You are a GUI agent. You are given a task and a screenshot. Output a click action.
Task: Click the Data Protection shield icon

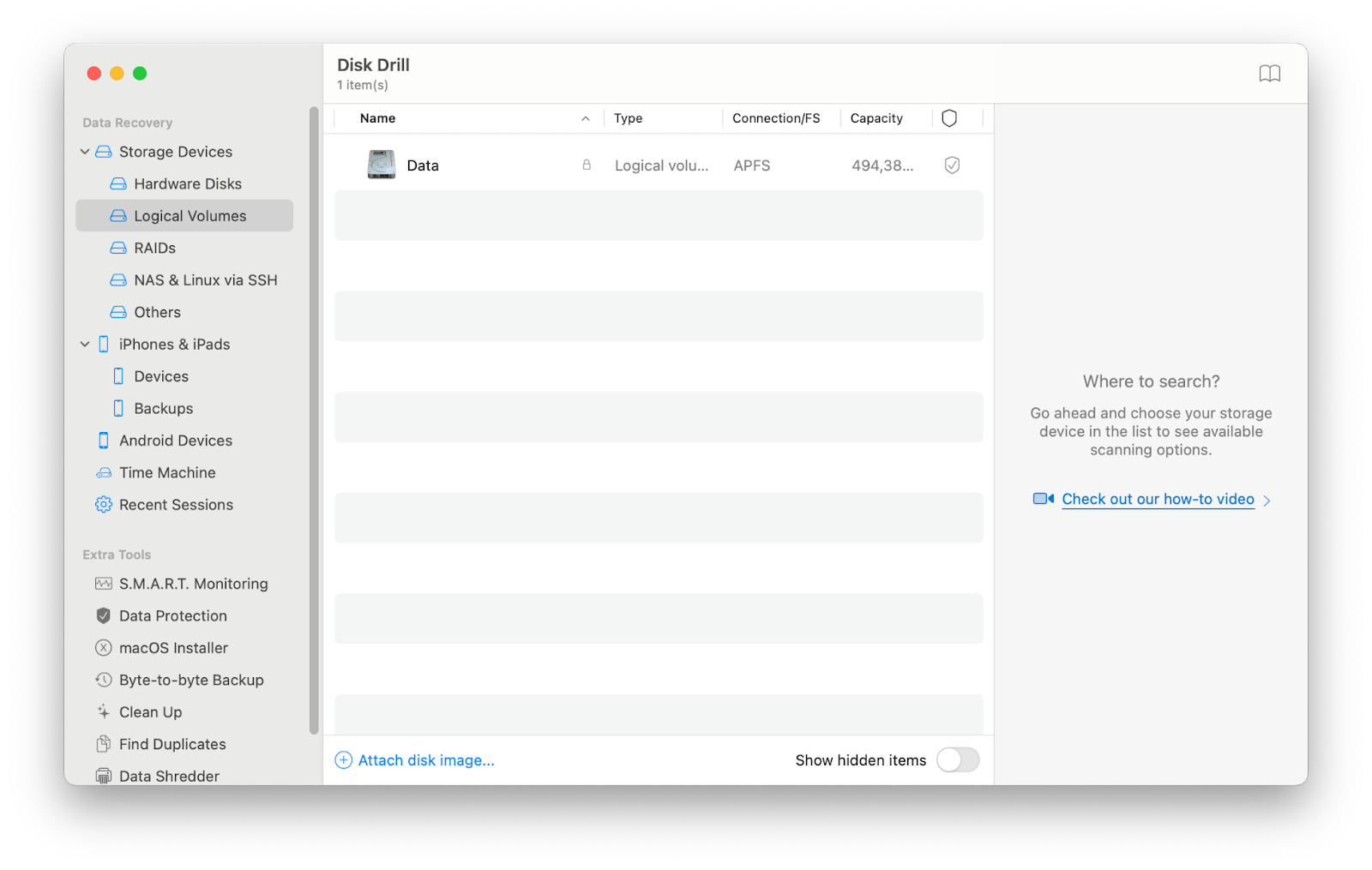pos(104,615)
